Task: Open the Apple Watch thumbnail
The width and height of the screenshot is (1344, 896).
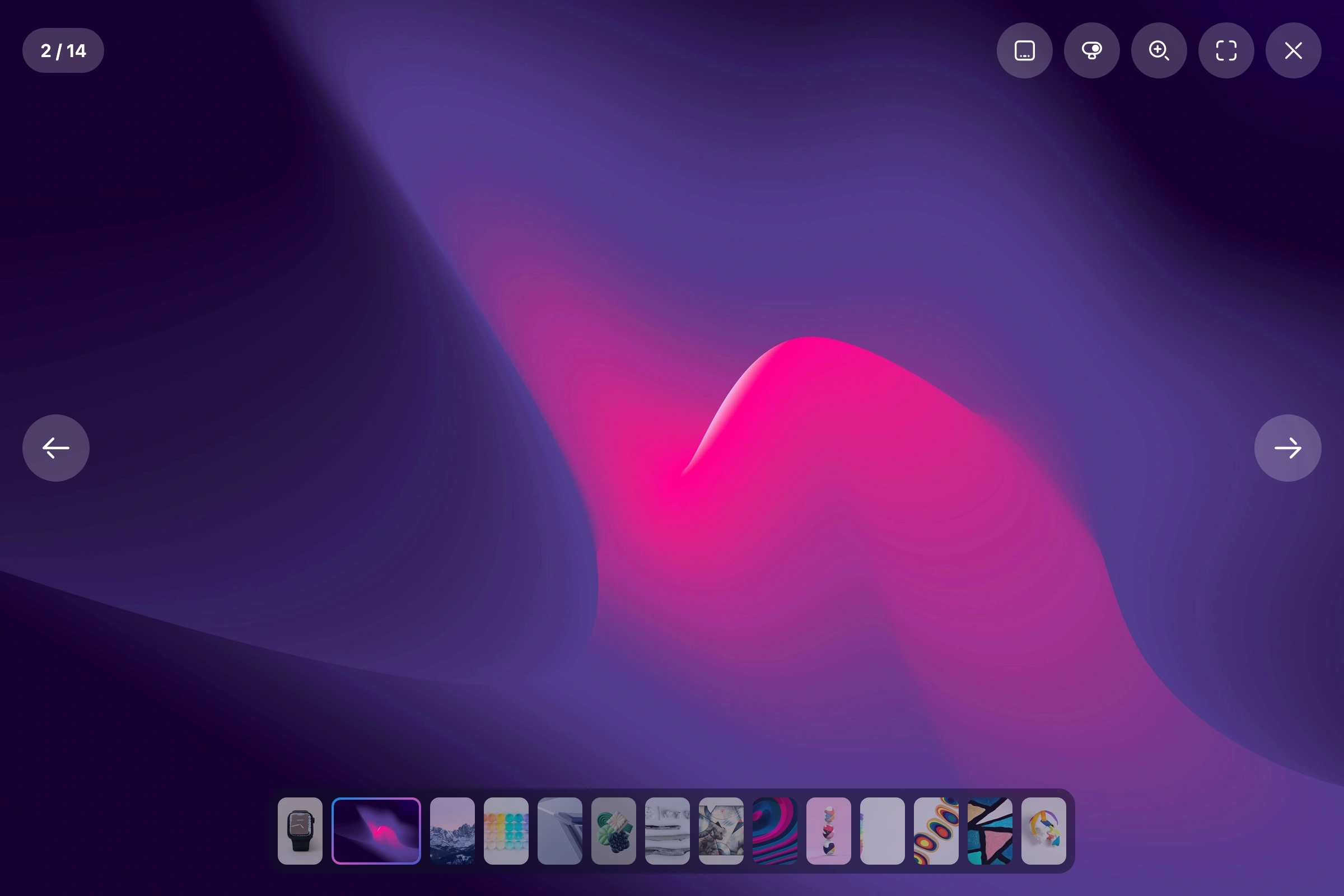Action: (x=301, y=830)
